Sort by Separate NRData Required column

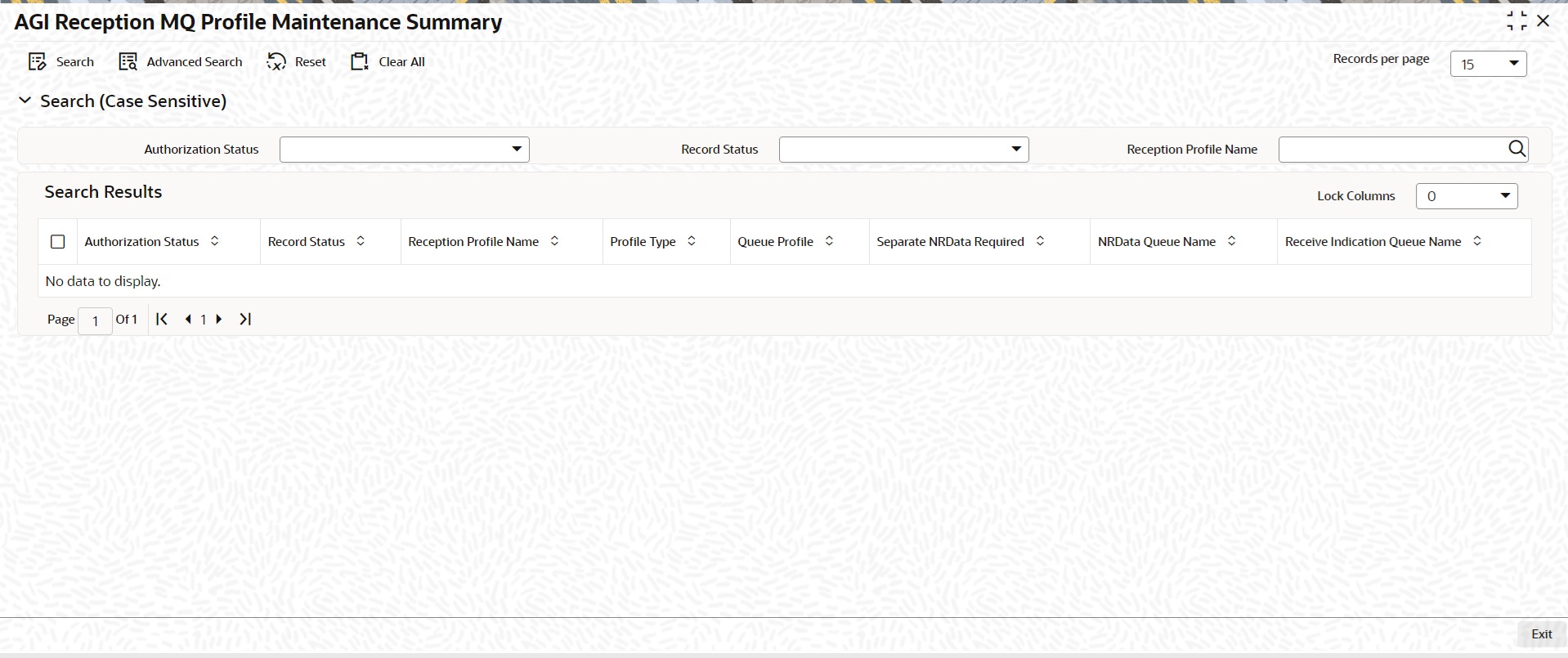tap(1040, 241)
